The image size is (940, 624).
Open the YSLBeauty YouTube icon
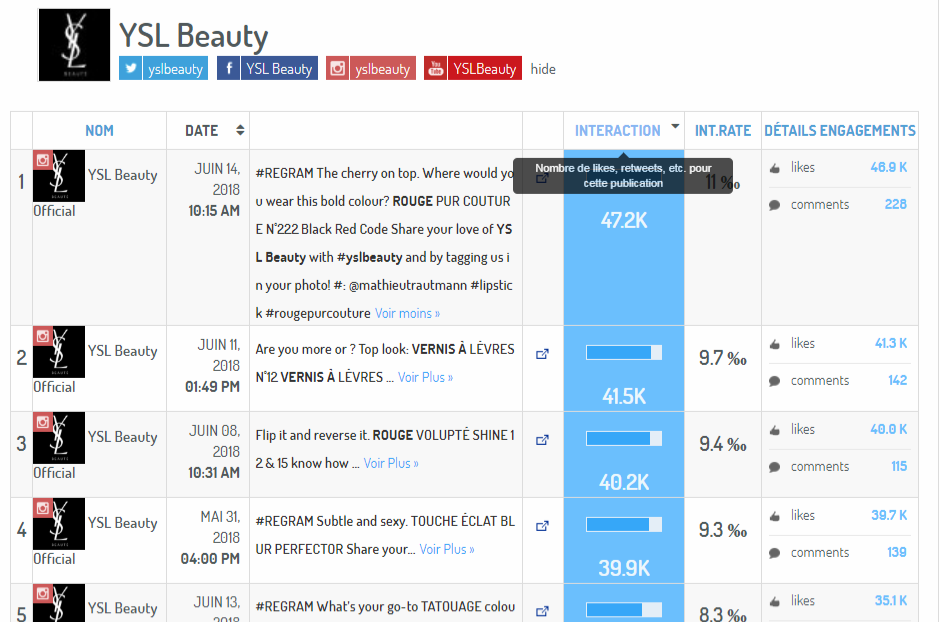[x=436, y=68]
